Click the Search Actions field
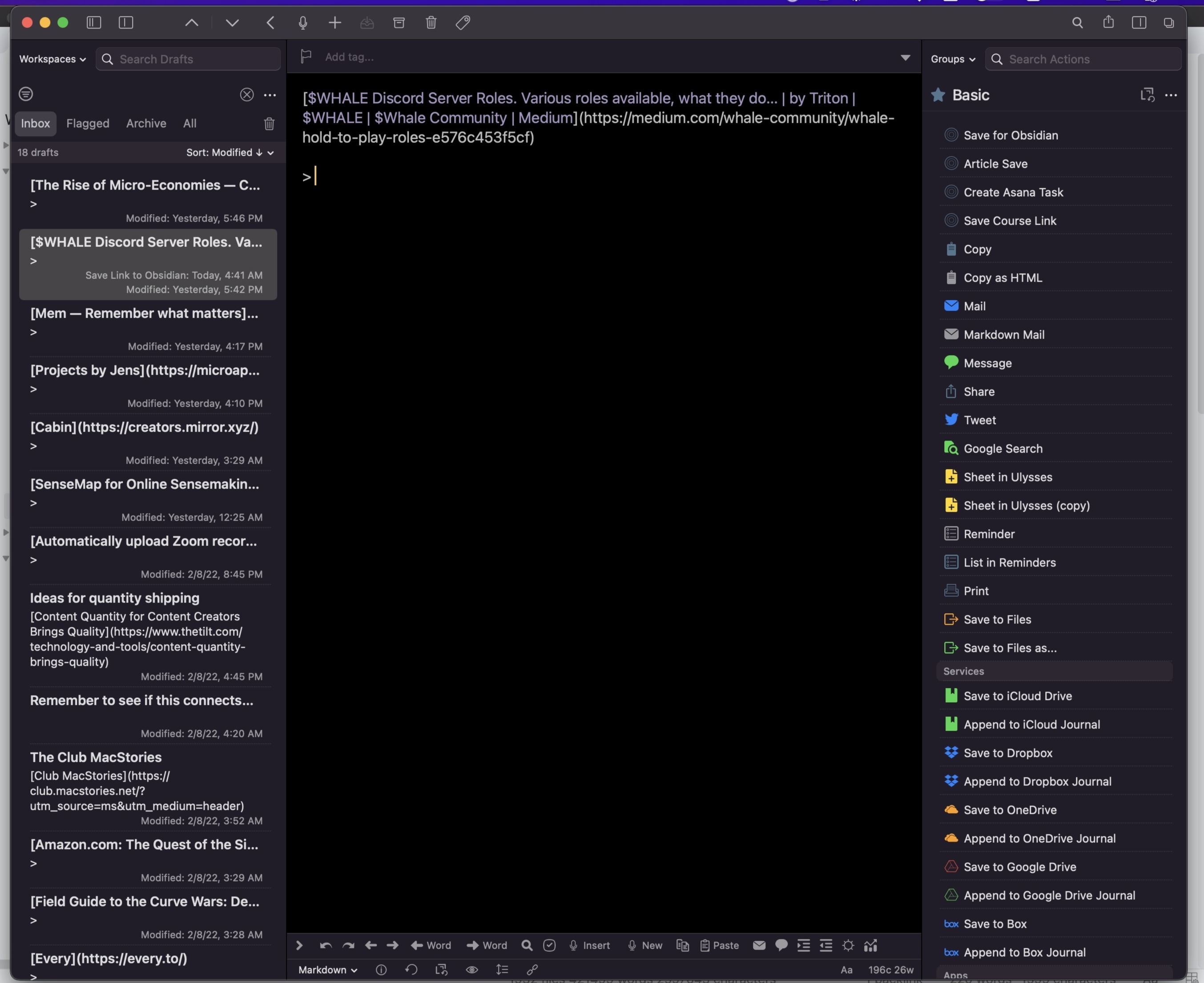This screenshot has width=1204, height=983. click(1083, 59)
